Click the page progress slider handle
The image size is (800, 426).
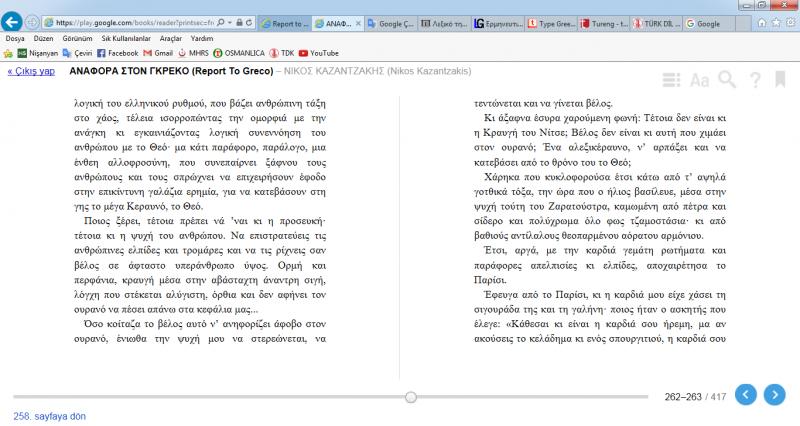pyautogui.click(x=411, y=397)
